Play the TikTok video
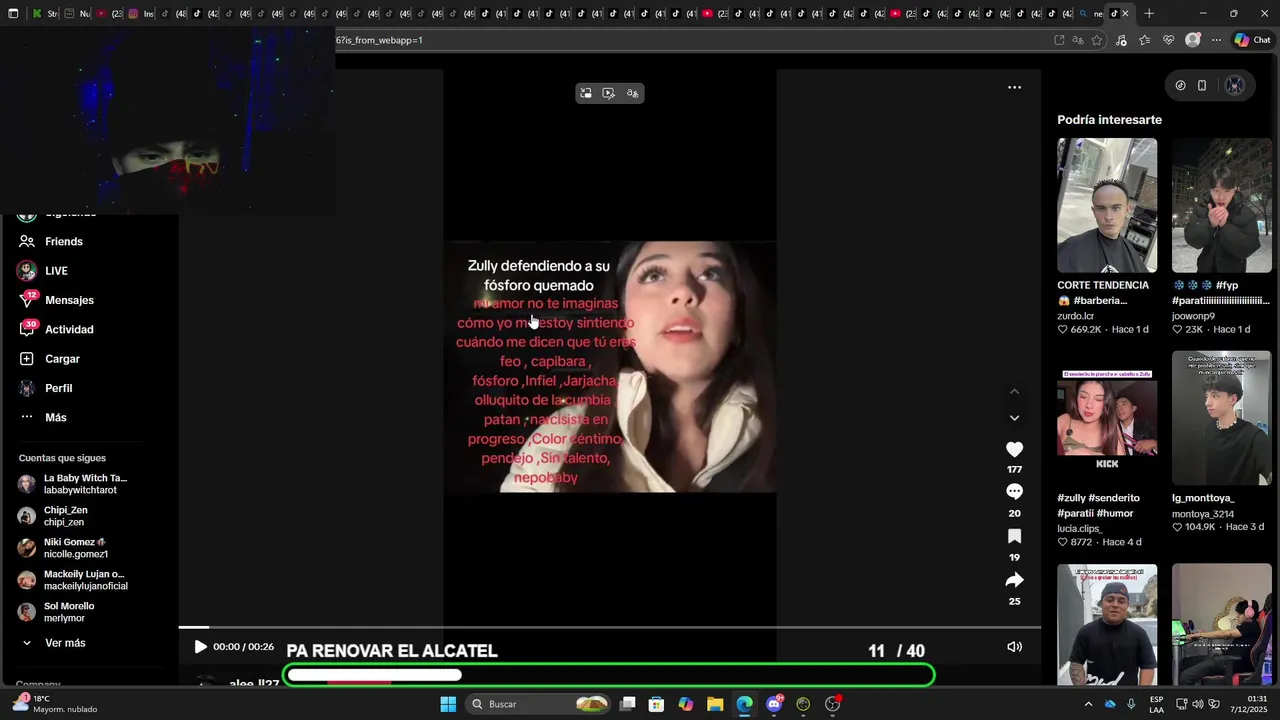The width and height of the screenshot is (1280, 720). pos(200,647)
